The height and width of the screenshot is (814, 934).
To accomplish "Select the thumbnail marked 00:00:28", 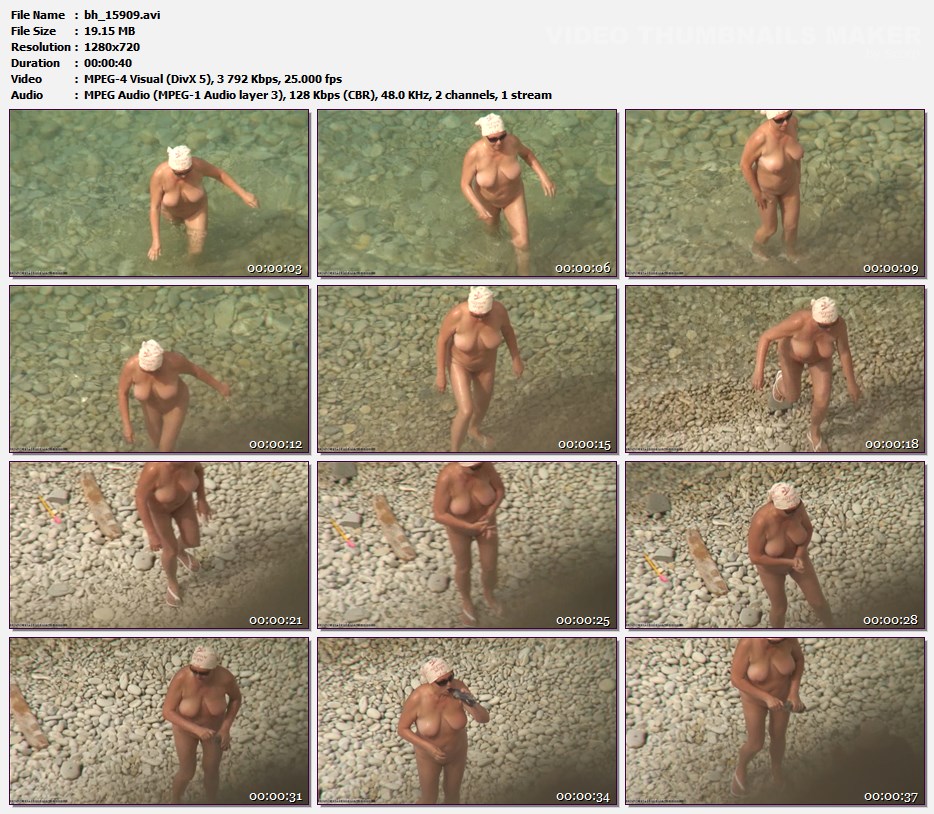I will 775,545.
